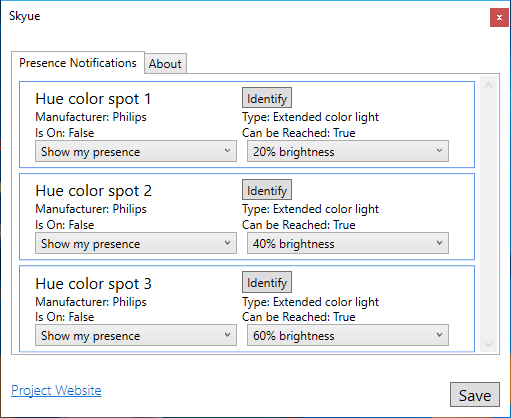This screenshot has height=418, width=511.
Task: Expand Show my presence dropdown for spot 1
Action: coord(136,151)
